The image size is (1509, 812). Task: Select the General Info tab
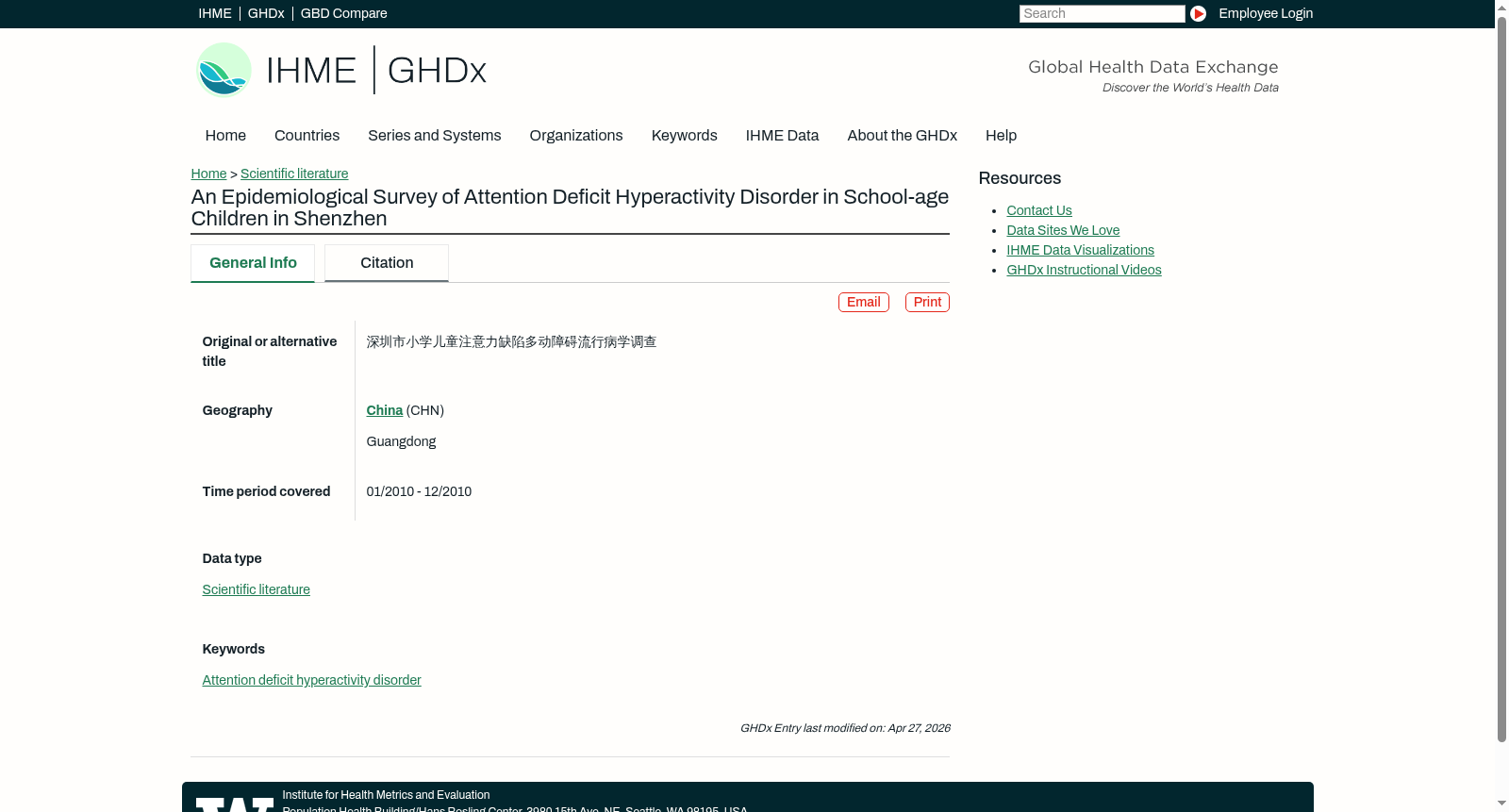tap(253, 263)
